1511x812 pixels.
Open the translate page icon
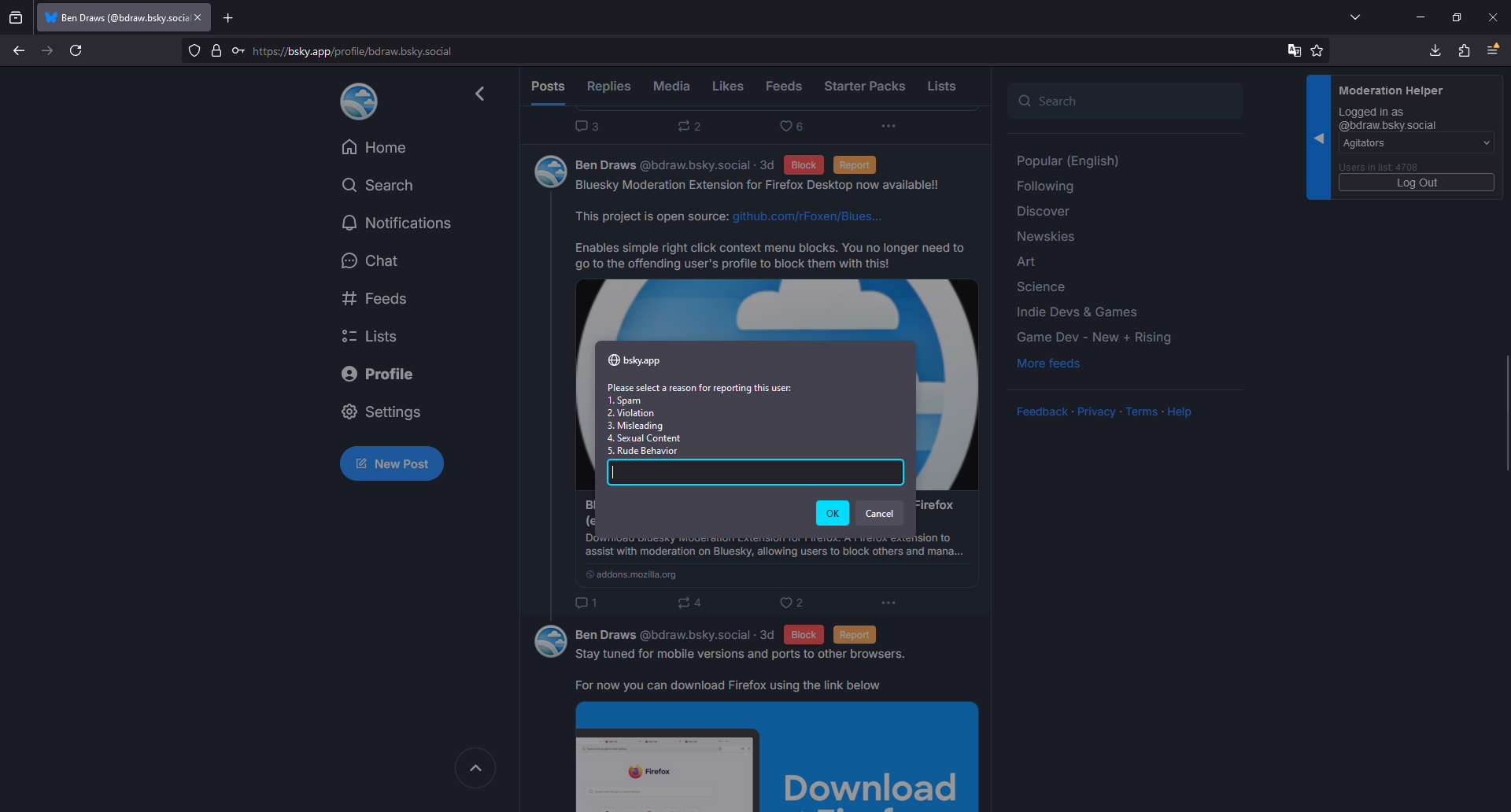tap(1294, 50)
